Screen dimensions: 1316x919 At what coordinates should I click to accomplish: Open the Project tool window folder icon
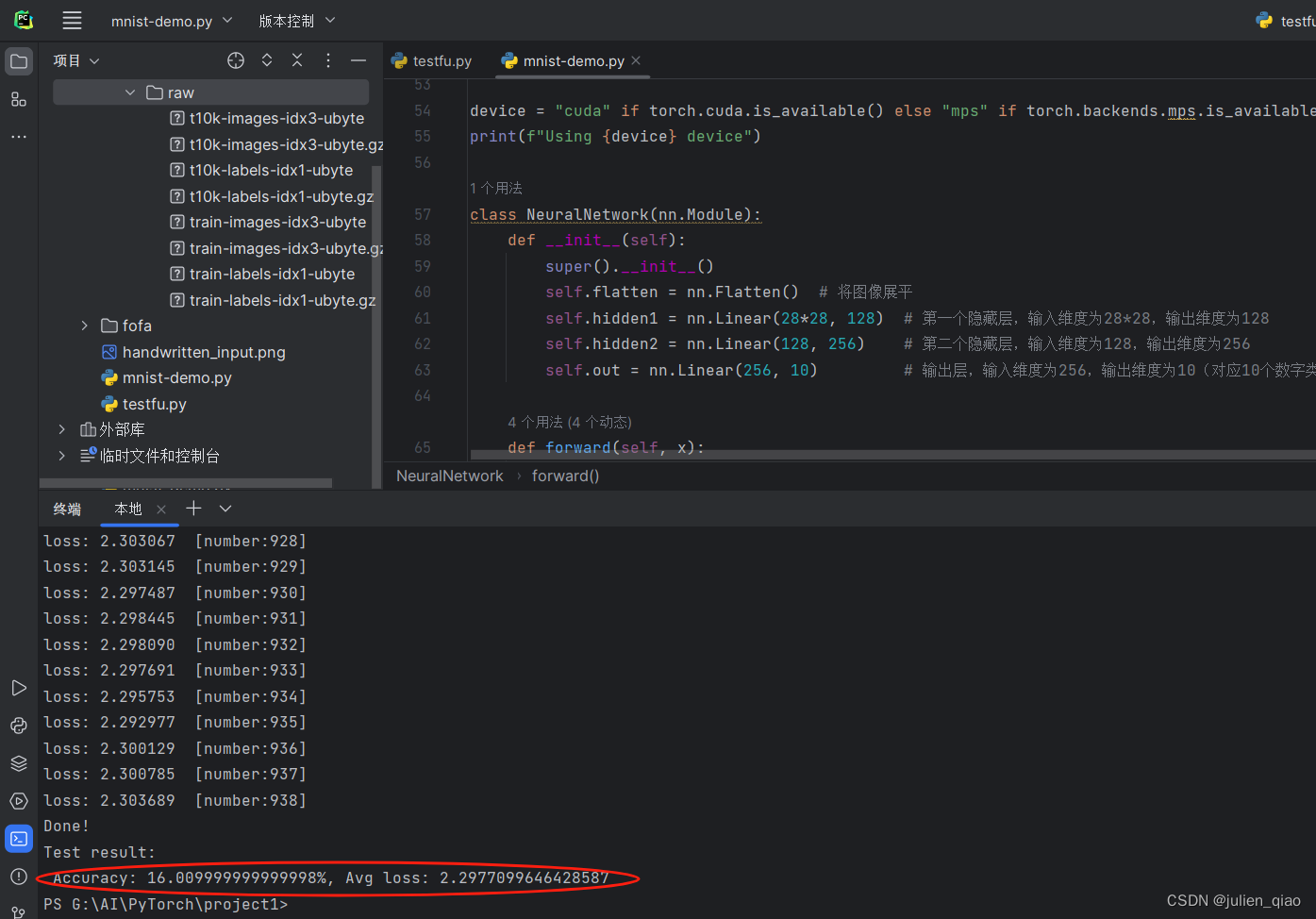tap(19, 61)
